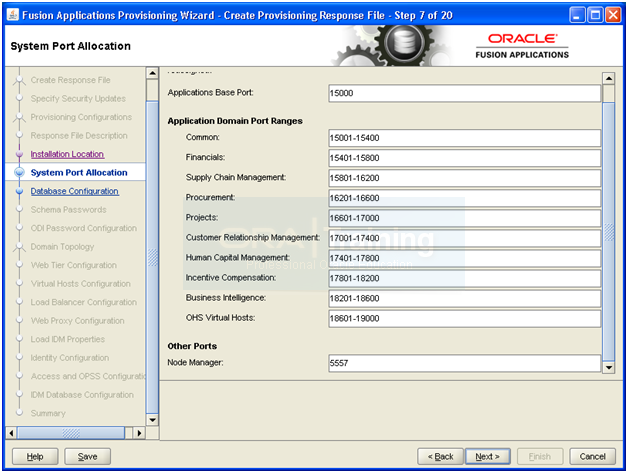Click the Load Balancer Configuration step
628x473 pixels.
pos(84,302)
